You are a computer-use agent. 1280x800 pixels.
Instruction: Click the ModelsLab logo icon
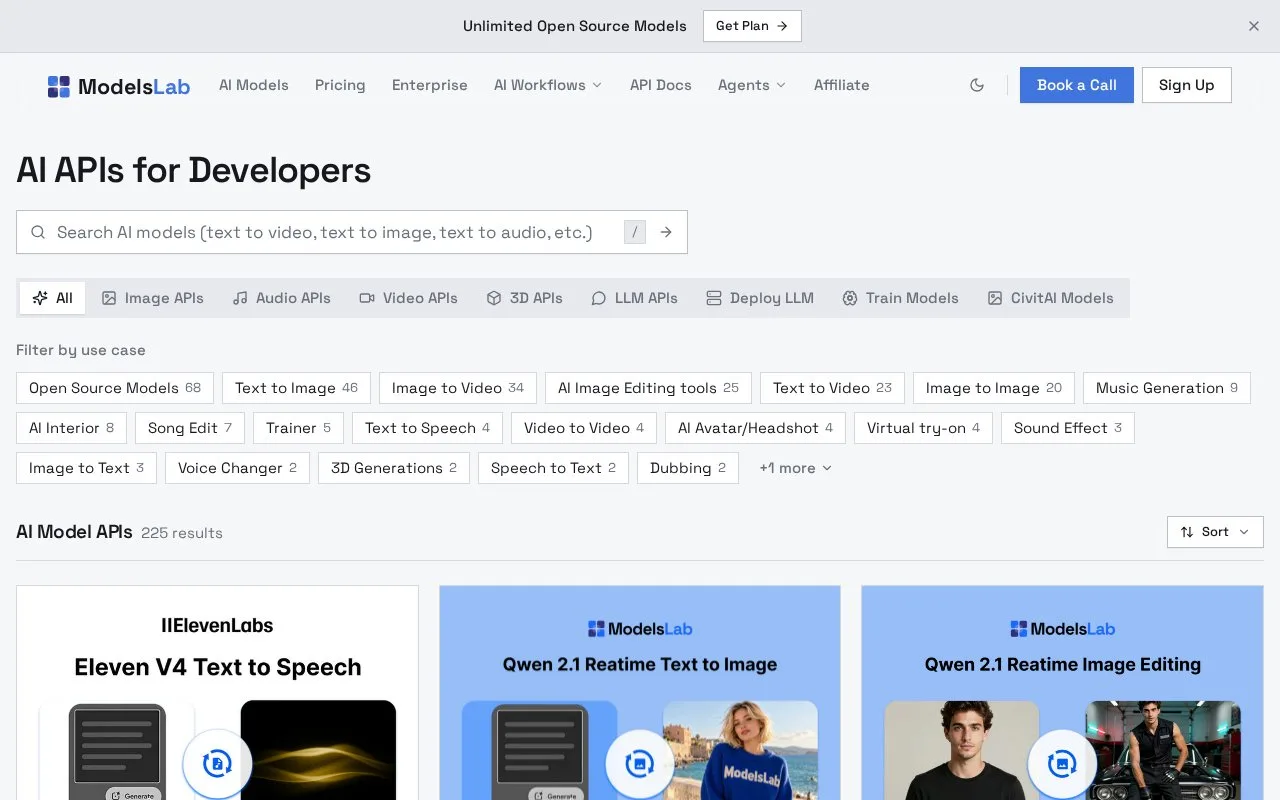[x=59, y=86]
